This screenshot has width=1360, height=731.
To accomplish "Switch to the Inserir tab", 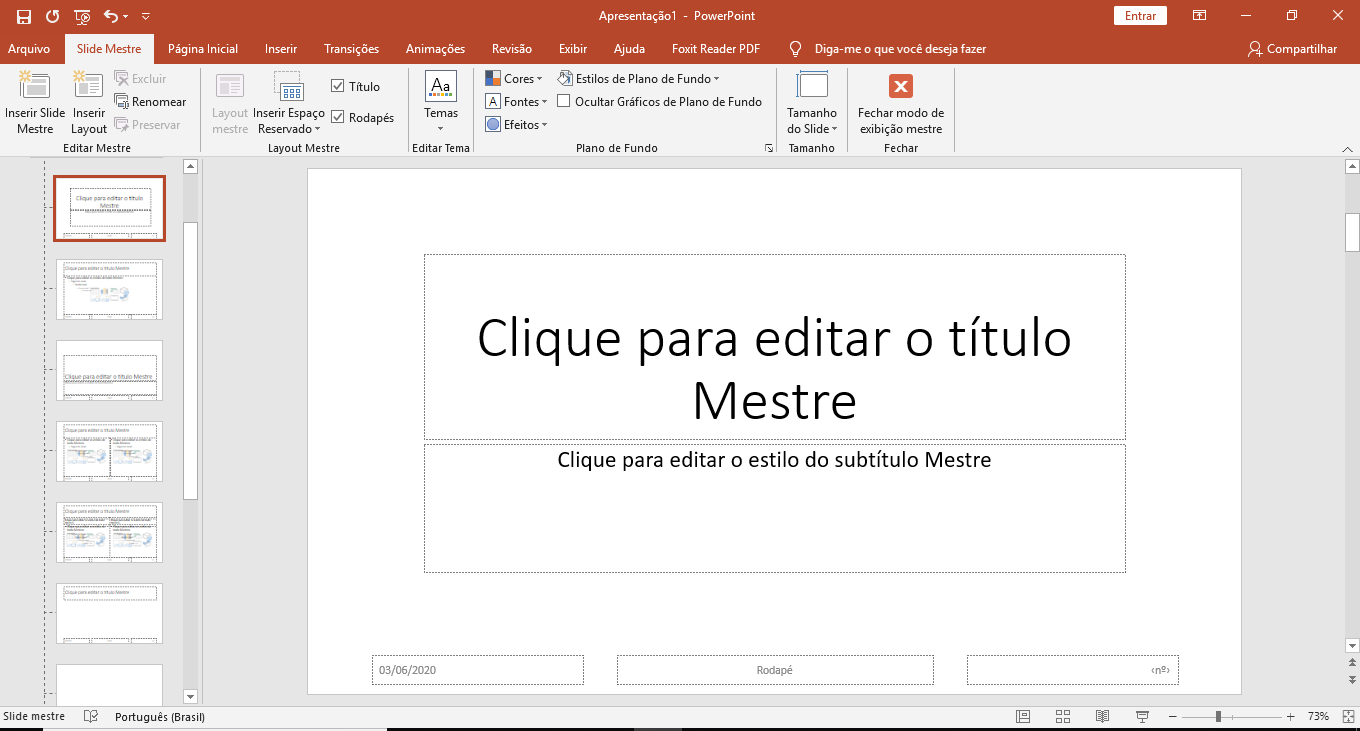I will 281,49.
